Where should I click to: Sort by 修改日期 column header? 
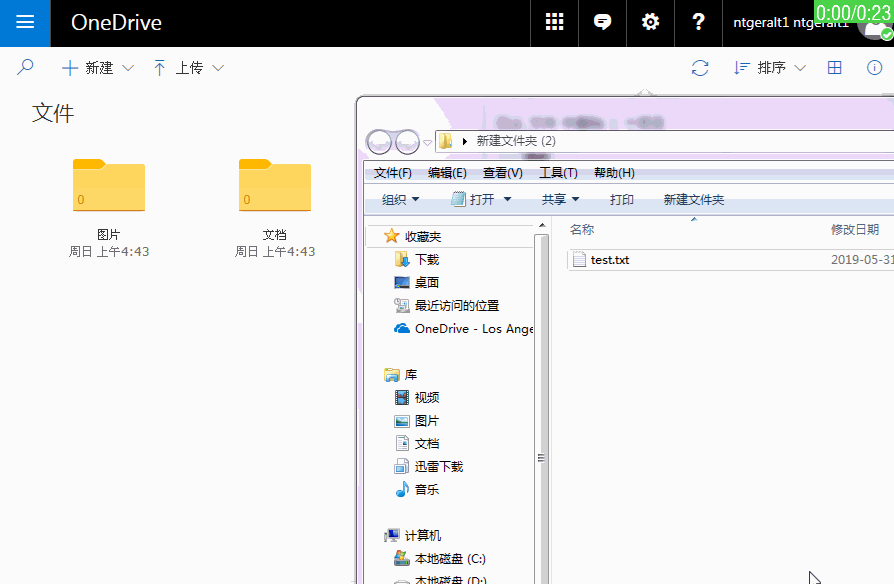[x=855, y=229]
